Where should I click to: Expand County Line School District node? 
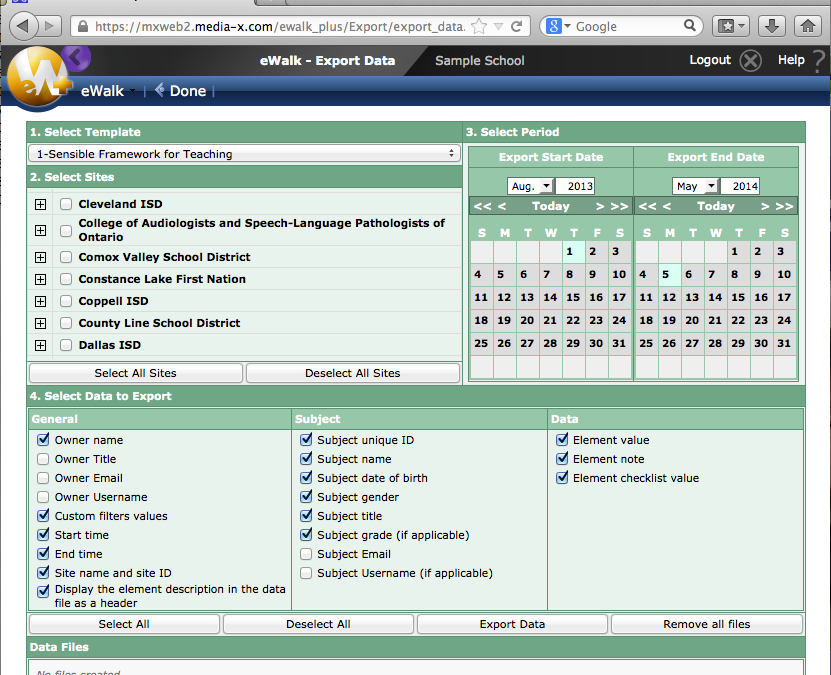[40, 323]
